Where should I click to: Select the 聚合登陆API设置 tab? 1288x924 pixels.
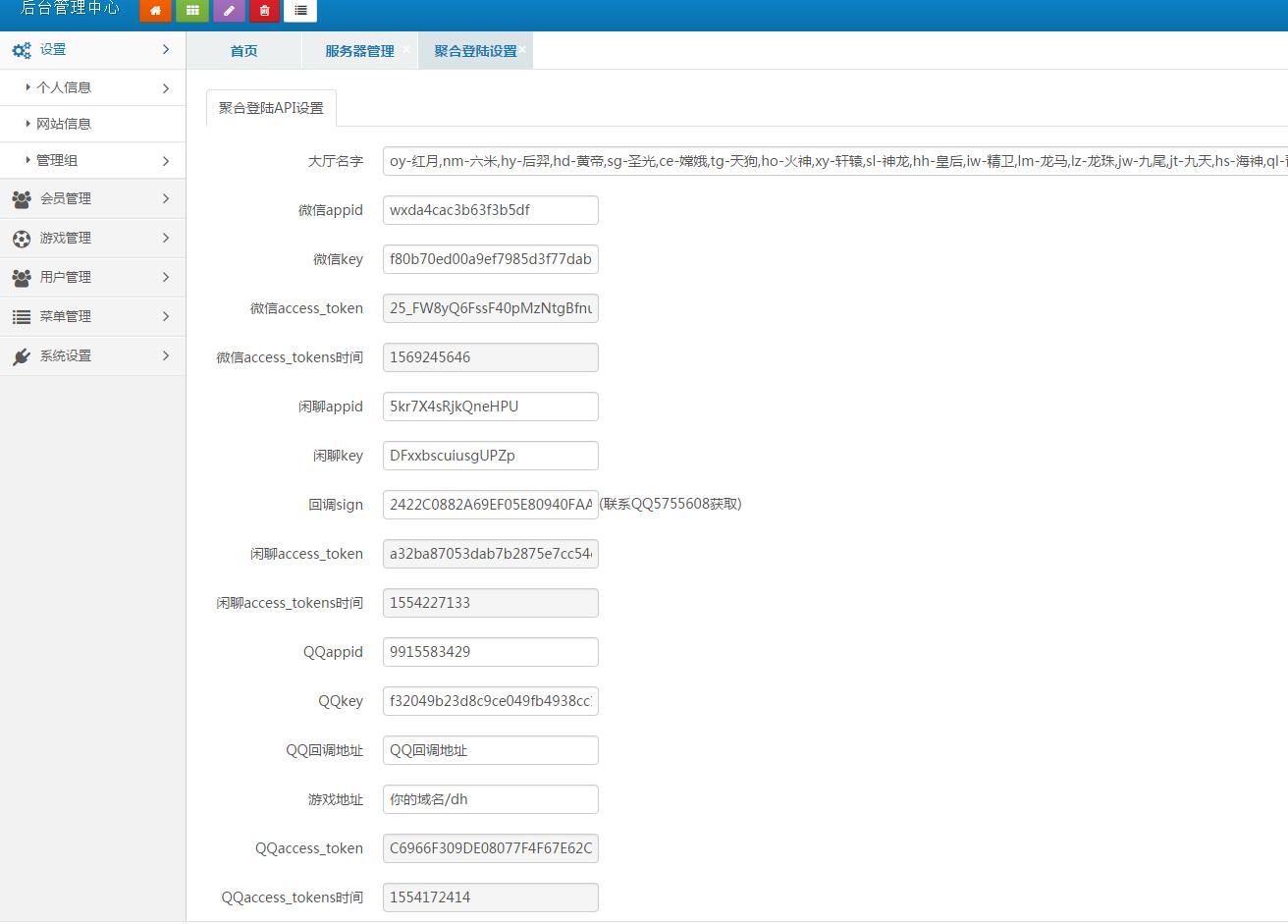[x=271, y=108]
